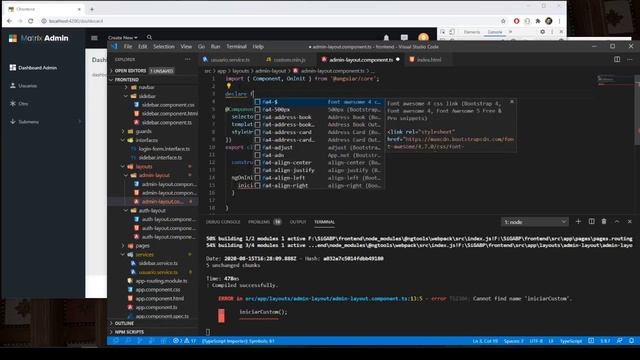This screenshot has width=640, height=360.
Task: Expand the NPM SCRIPTS section
Action: click(x=129, y=332)
